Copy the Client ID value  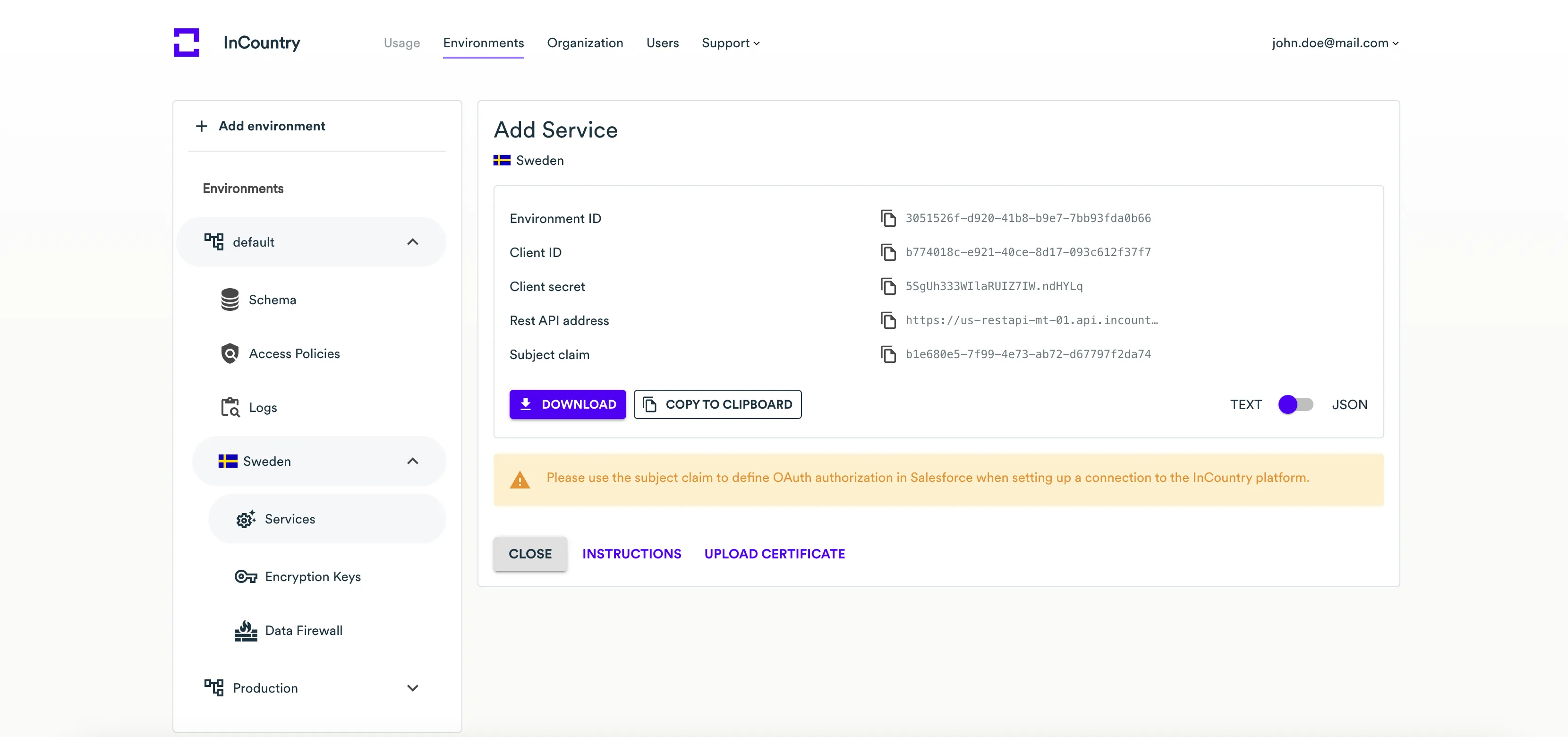tap(888, 252)
